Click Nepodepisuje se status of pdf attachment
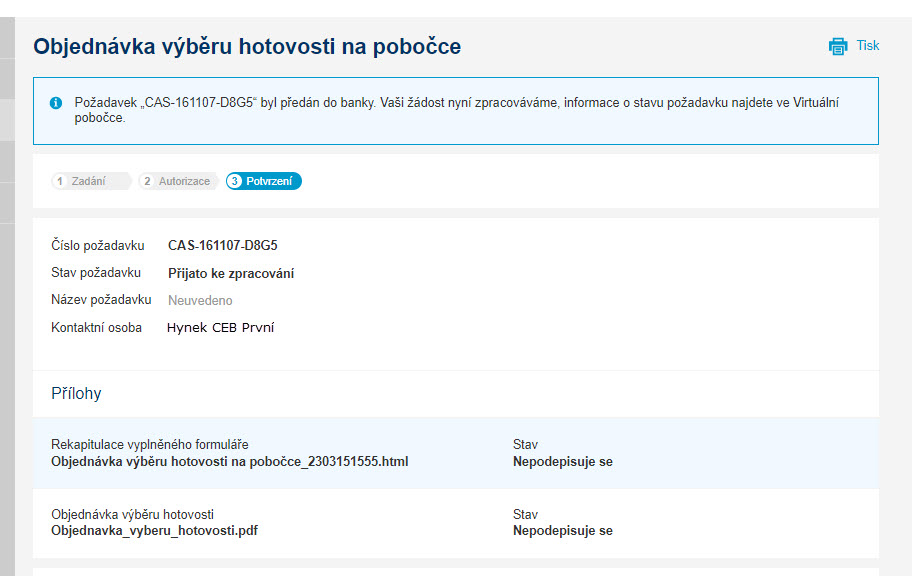The width and height of the screenshot is (912, 576). coord(562,531)
